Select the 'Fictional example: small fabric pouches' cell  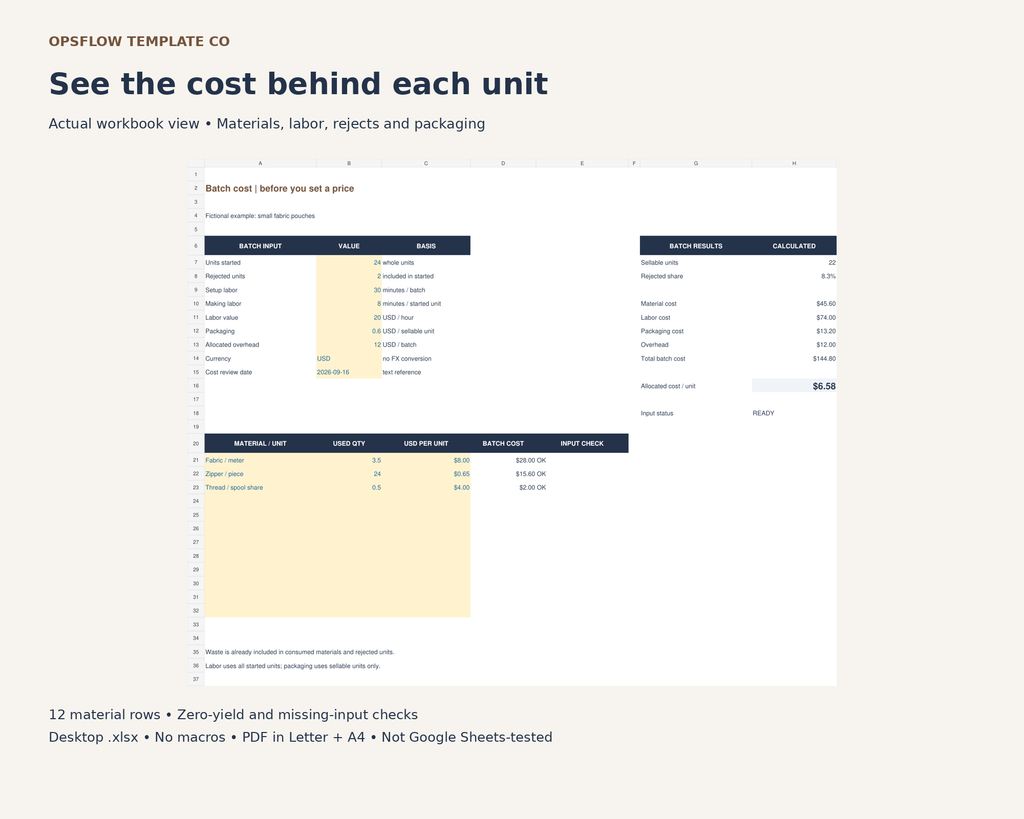(260, 216)
